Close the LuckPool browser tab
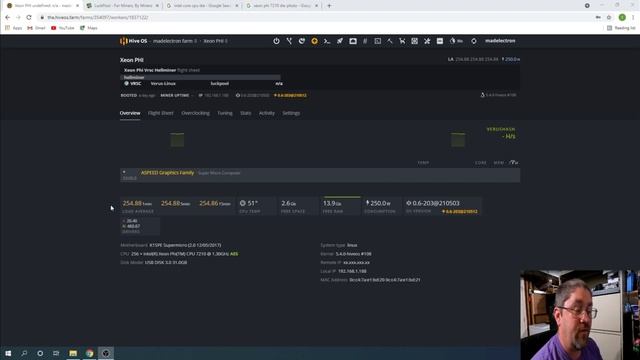Screen dimensions: 640x360 point(157,6)
